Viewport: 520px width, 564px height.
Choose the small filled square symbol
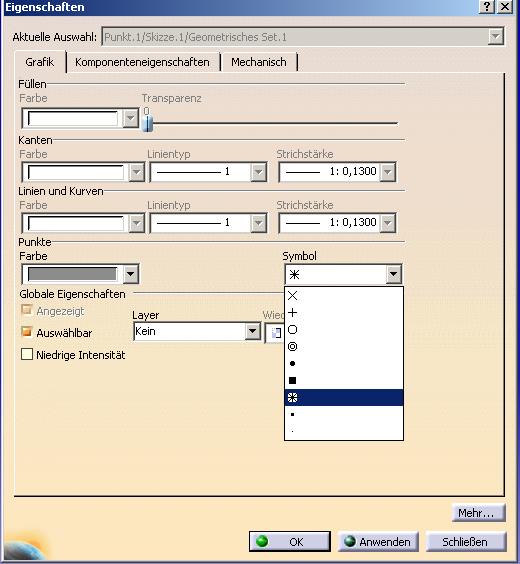(x=343, y=414)
